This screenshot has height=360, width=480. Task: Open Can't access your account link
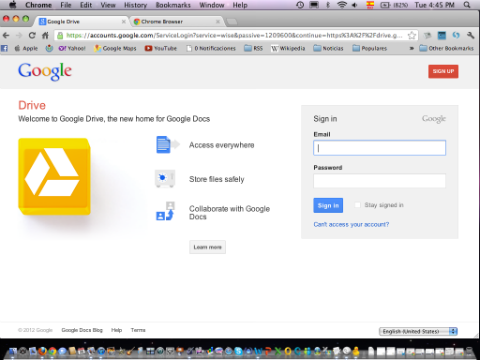tap(351, 224)
